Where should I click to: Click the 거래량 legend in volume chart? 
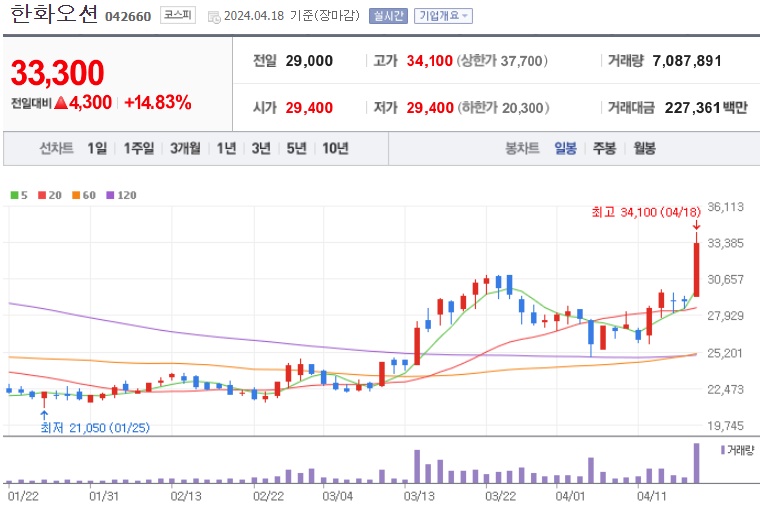738,450
